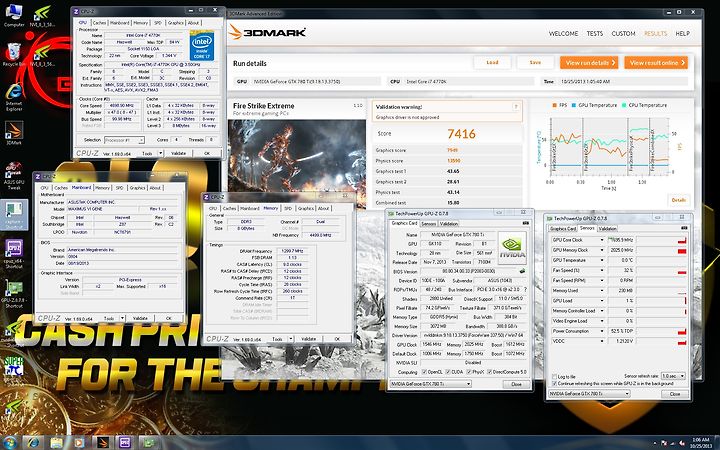Open the Sensor refresh rate dropdown

(x=673, y=376)
